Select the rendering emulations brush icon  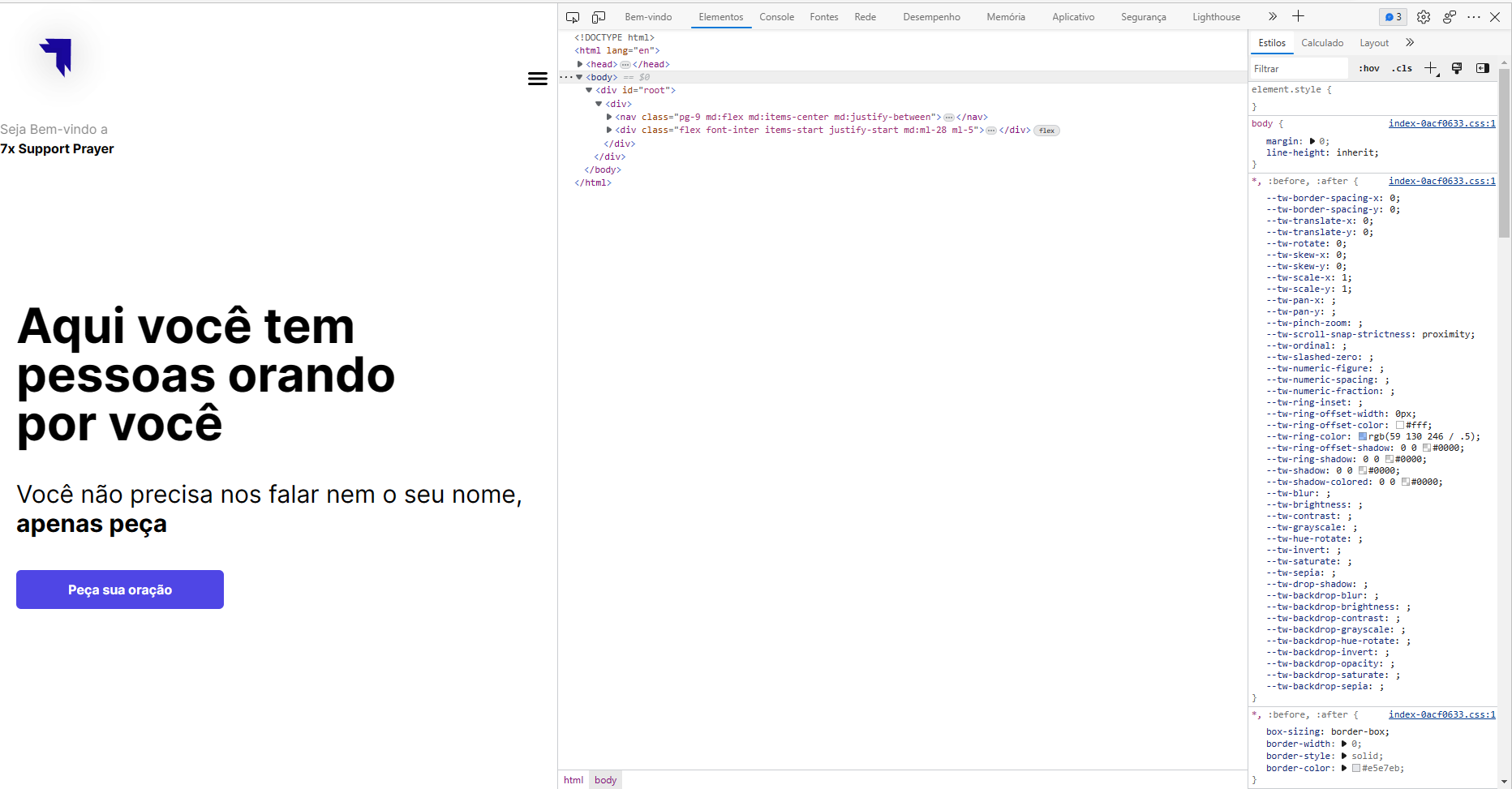pyautogui.click(x=1457, y=68)
